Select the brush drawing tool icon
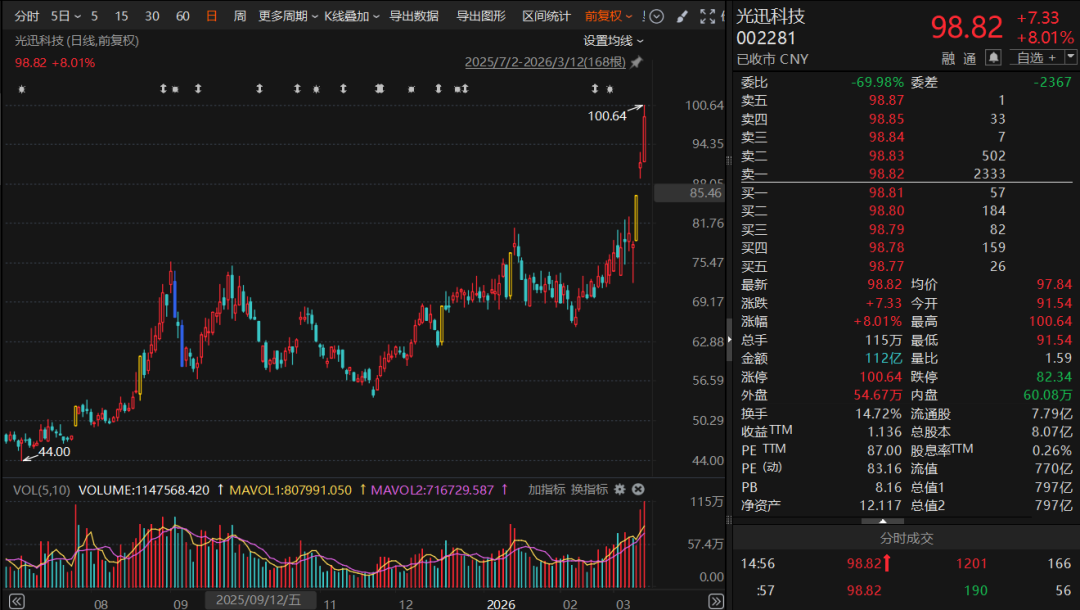 (x=682, y=16)
